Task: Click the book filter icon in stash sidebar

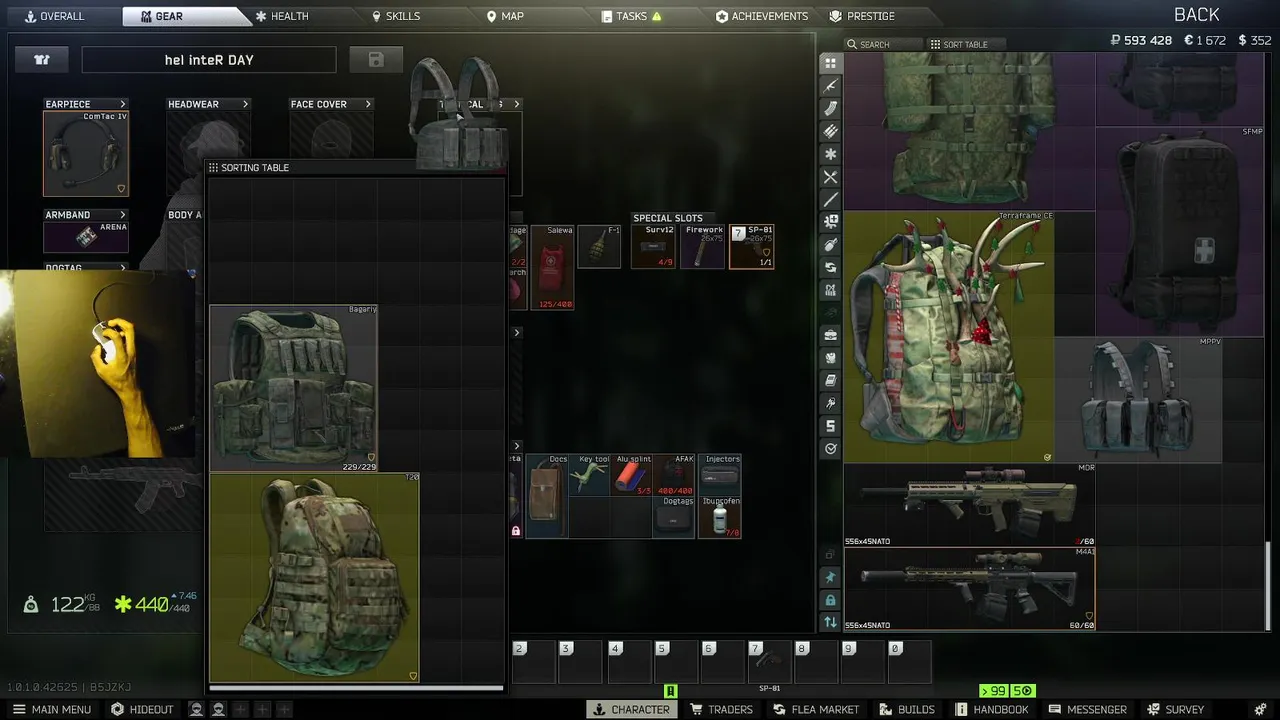Action: click(830, 381)
